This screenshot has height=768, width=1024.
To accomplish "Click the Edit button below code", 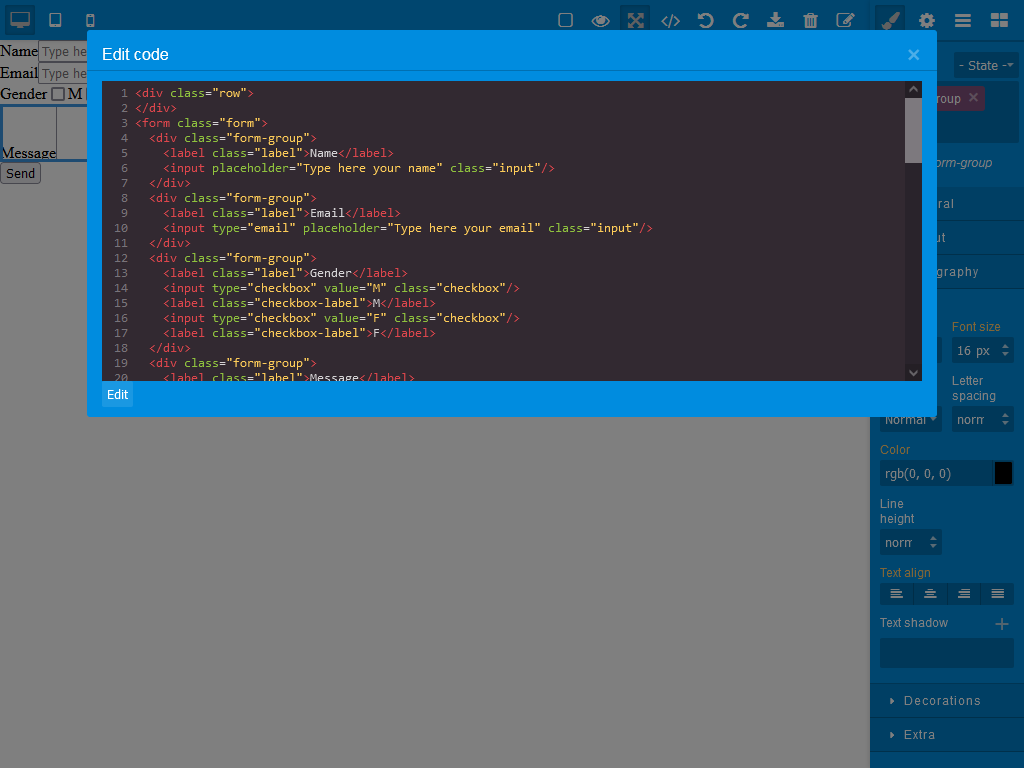I will click(x=118, y=394).
